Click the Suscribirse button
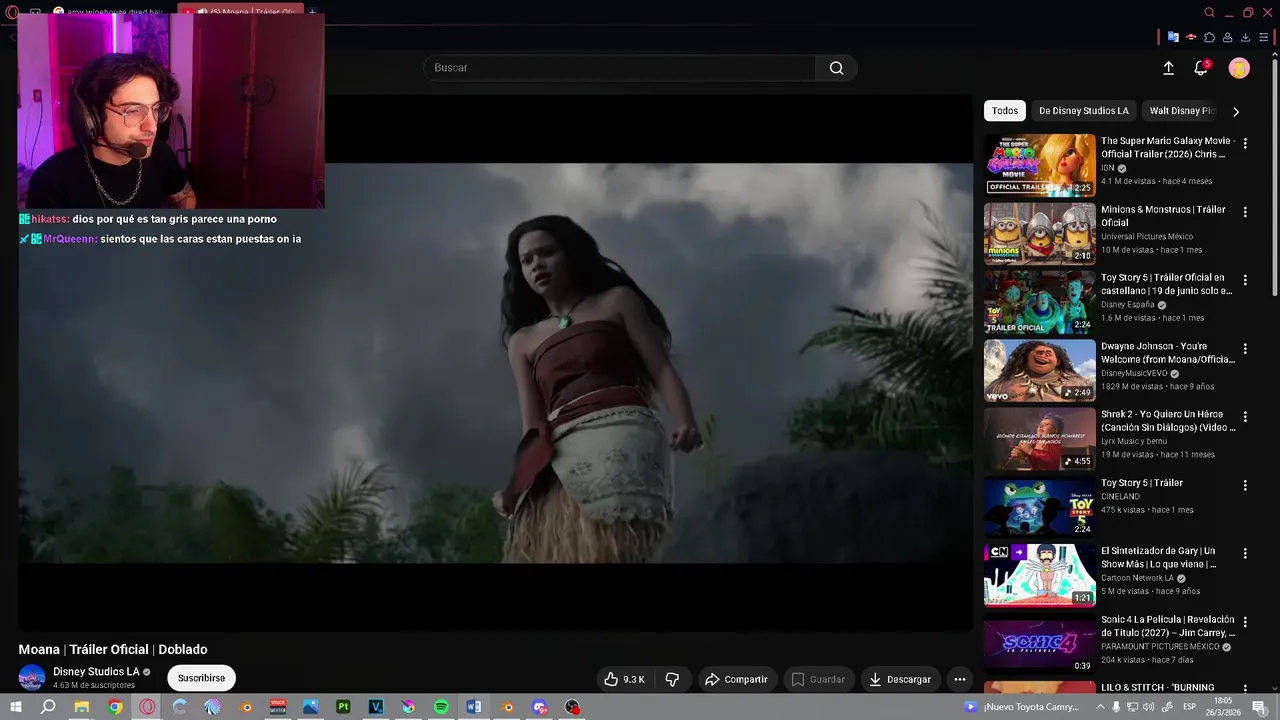Viewport: 1280px width, 720px height. coord(201,678)
